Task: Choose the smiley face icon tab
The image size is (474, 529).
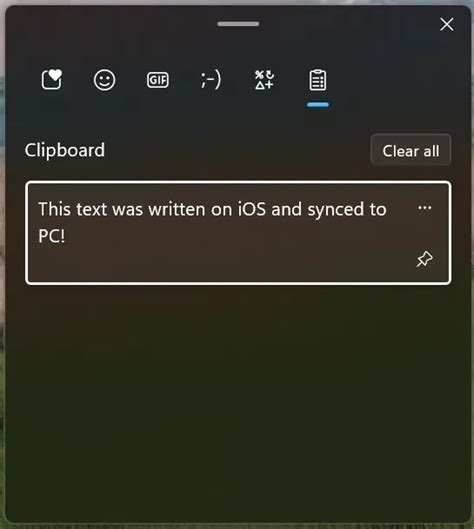Action: click(x=105, y=80)
